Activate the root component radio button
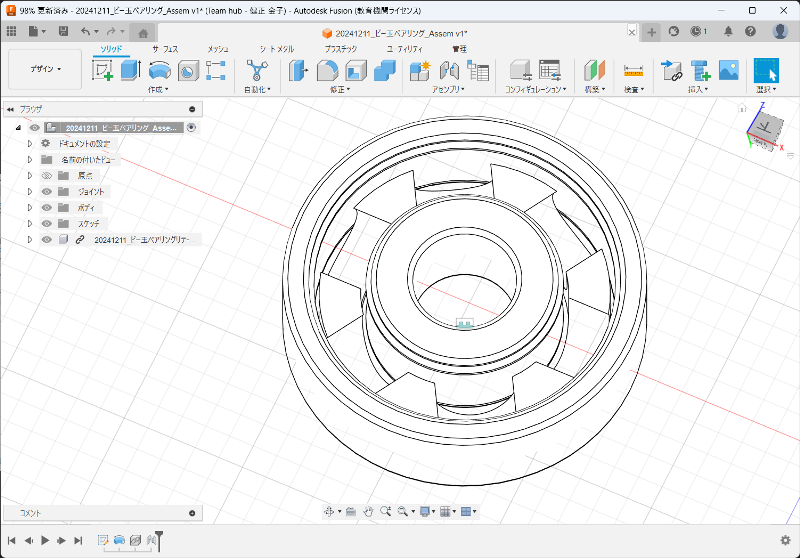800x558 pixels. (191, 128)
